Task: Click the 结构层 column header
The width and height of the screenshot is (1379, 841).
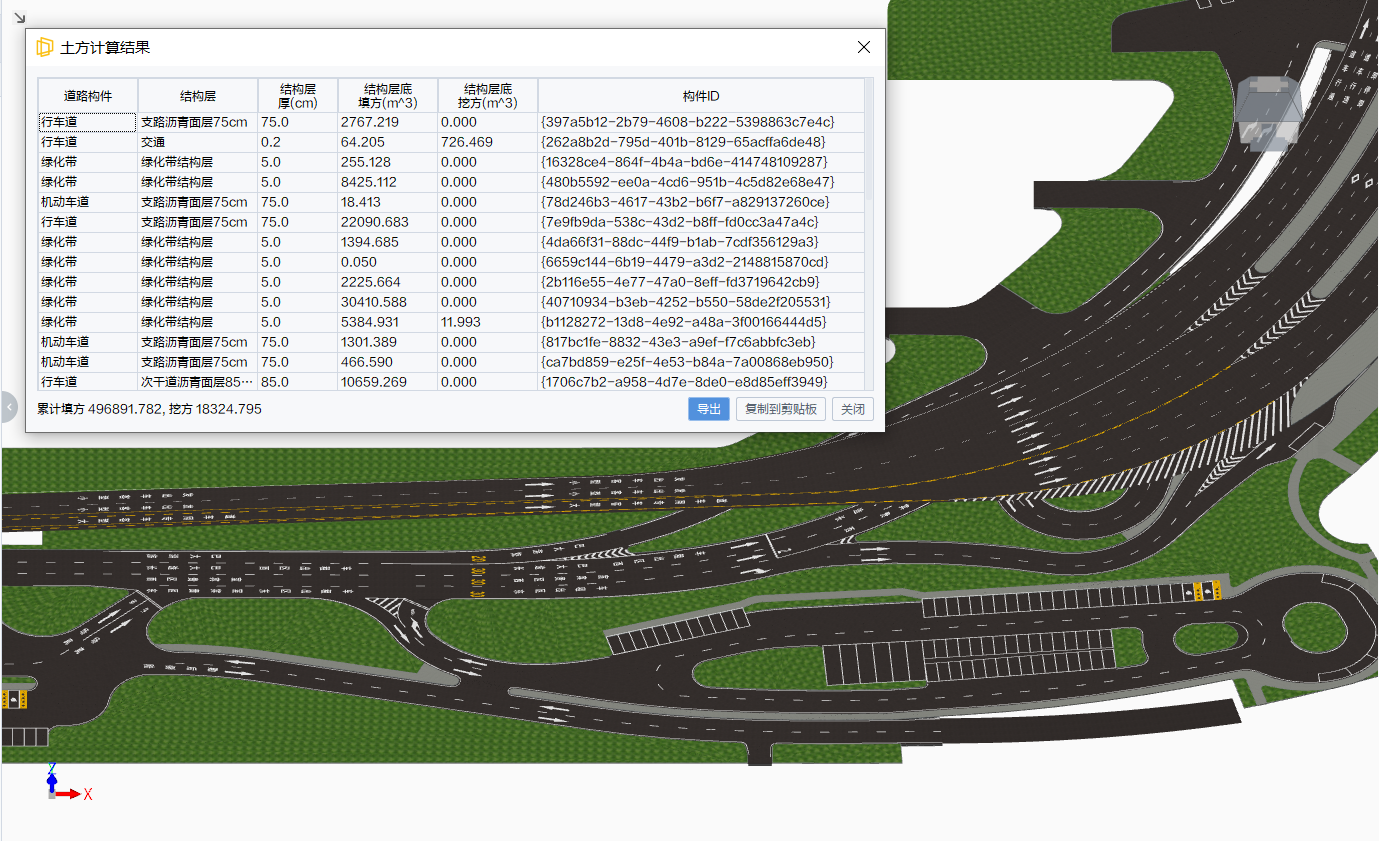Action: click(x=197, y=96)
